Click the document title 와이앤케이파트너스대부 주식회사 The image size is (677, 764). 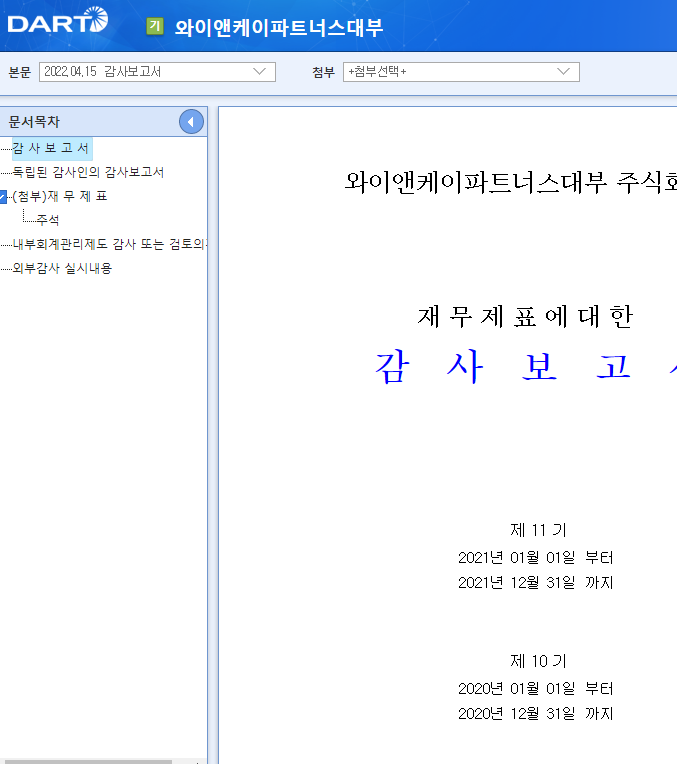[510, 182]
